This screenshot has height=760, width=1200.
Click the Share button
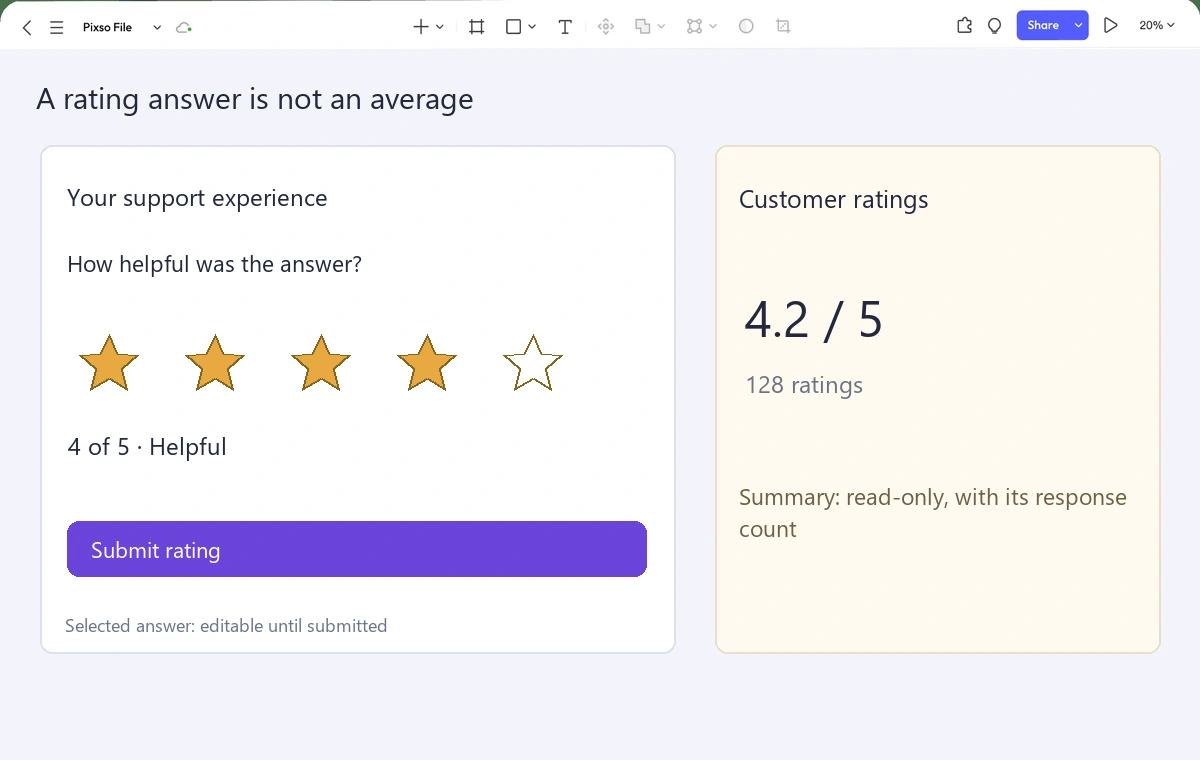[x=1043, y=26]
